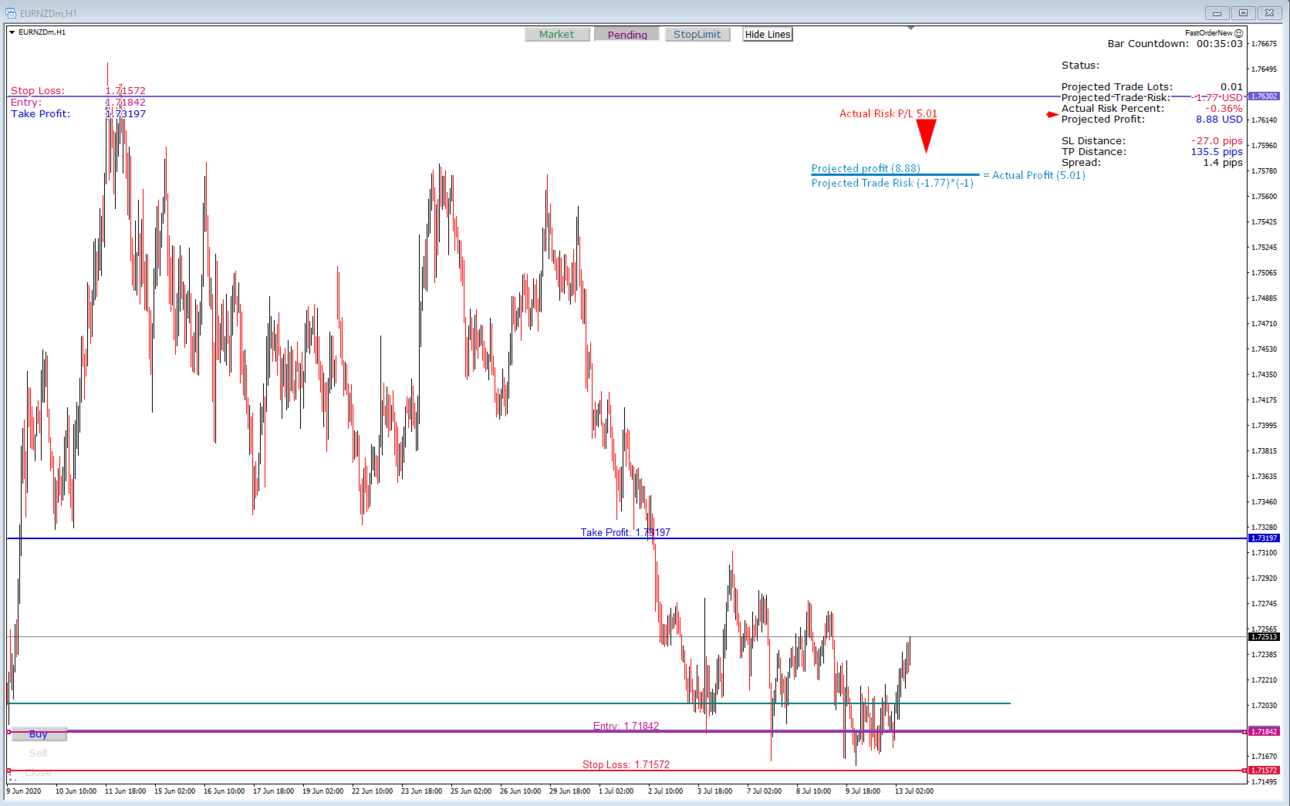Maximize the EURNZDm chart window

pyautogui.click(x=1243, y=13)
